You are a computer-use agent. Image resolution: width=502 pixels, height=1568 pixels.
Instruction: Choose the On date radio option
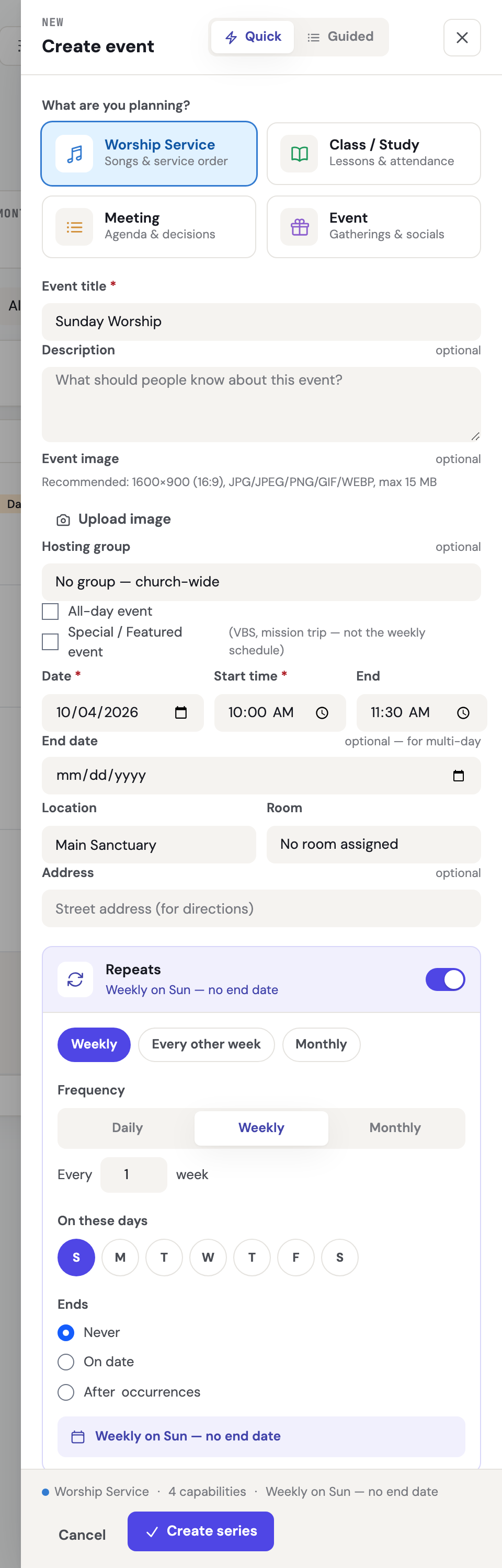point(66,1362)
